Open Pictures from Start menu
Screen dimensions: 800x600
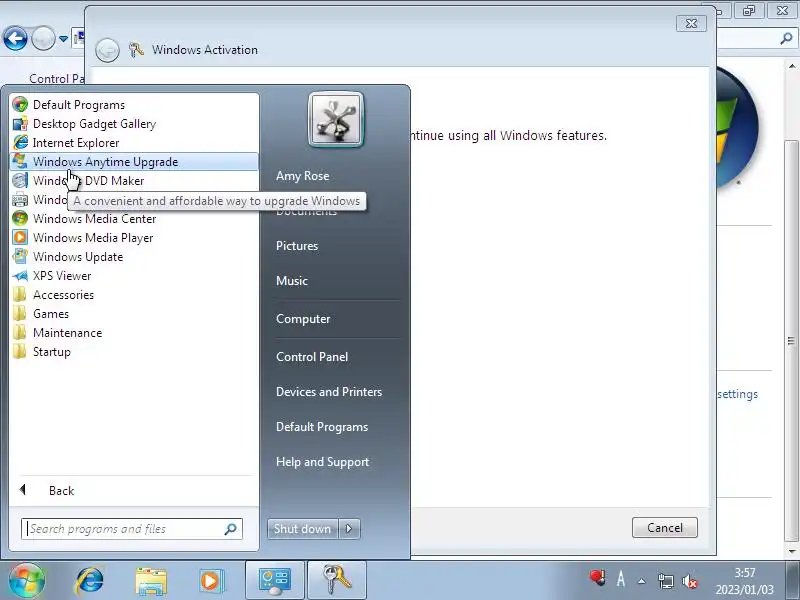[x=297, y=246]
